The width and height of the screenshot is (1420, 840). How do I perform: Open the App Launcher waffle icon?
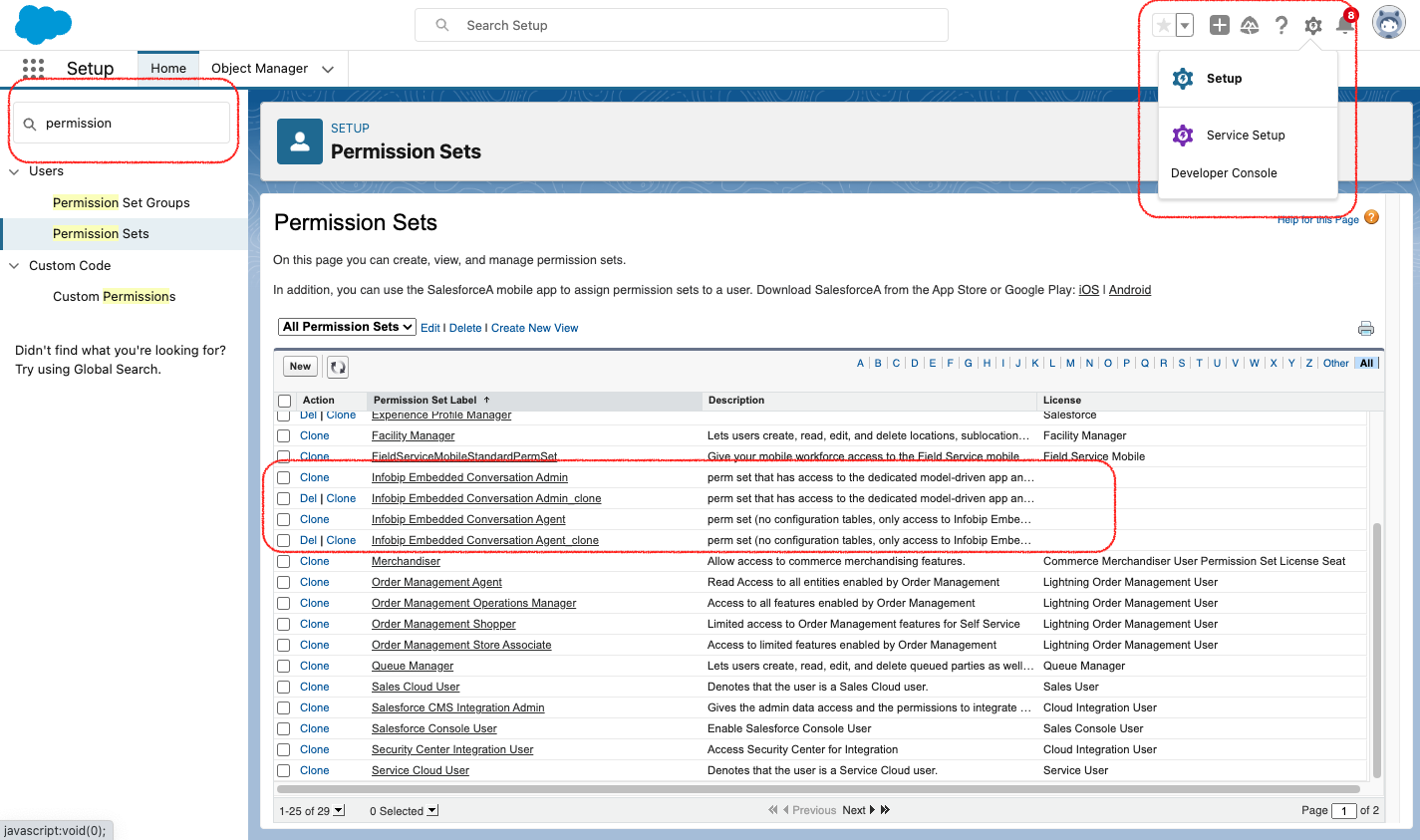coord(33,68)
